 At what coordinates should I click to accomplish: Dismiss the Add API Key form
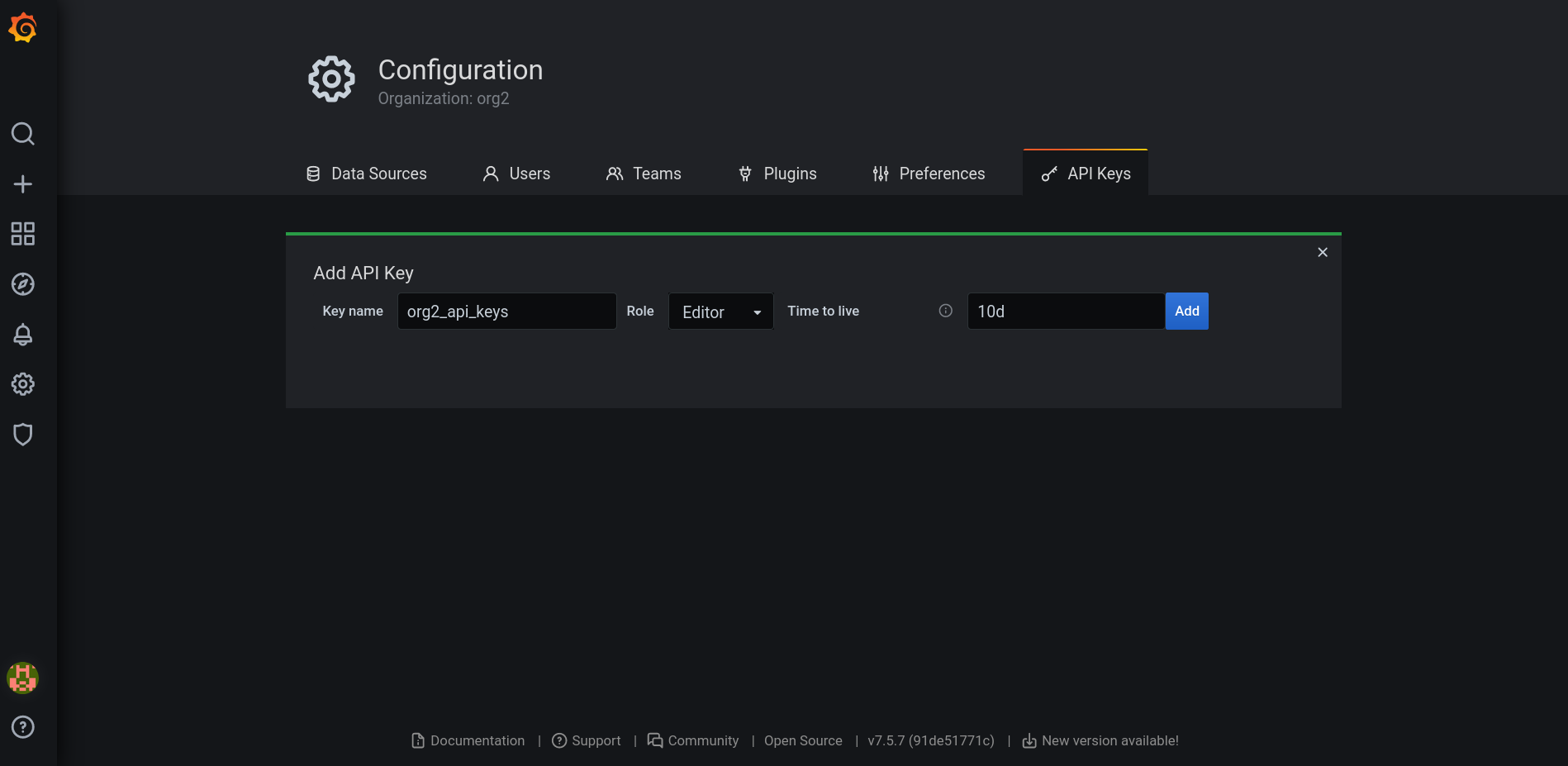click(1322, 252)
